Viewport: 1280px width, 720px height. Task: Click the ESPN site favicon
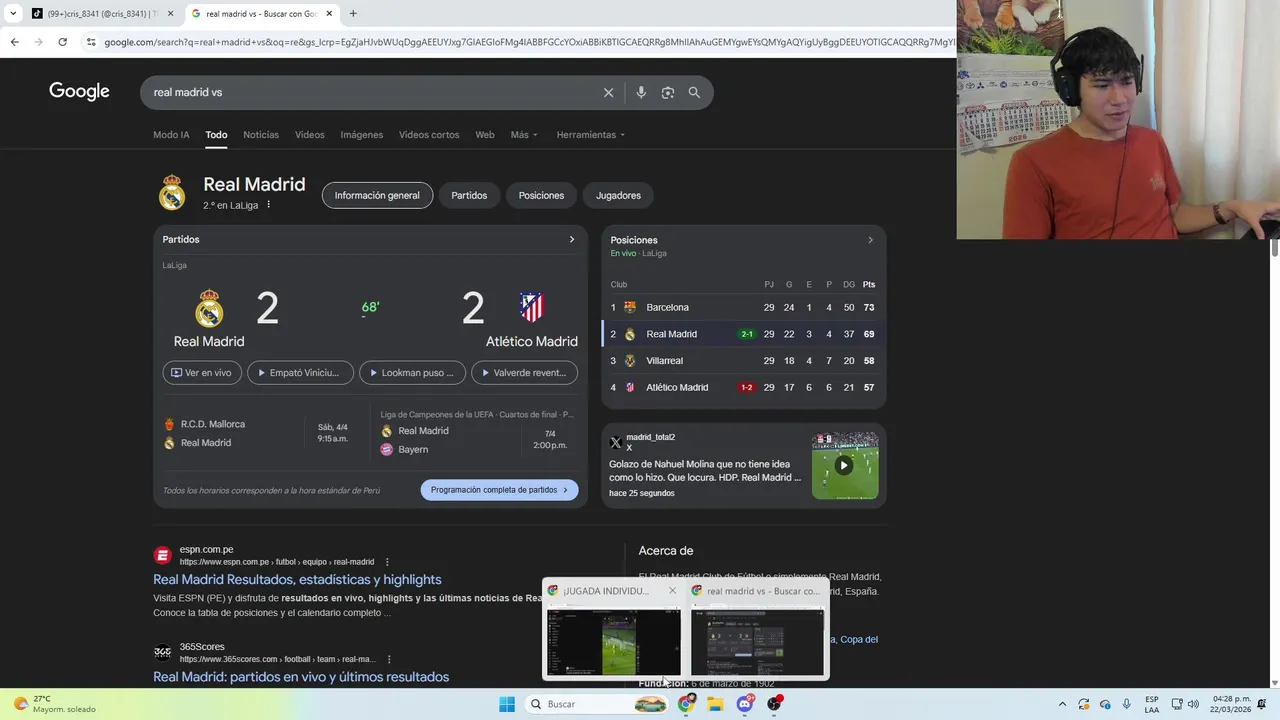coord(162,555)
